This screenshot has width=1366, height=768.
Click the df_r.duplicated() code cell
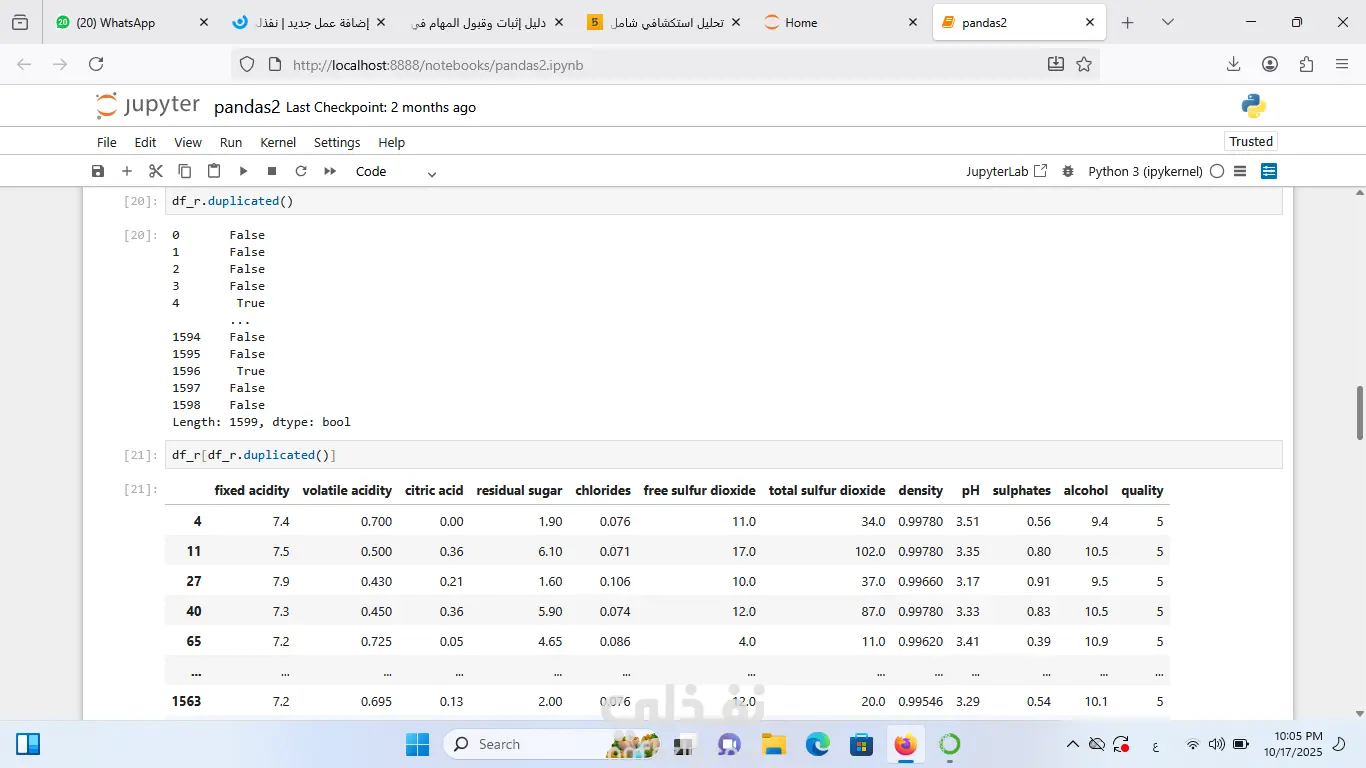pos(724,201)
